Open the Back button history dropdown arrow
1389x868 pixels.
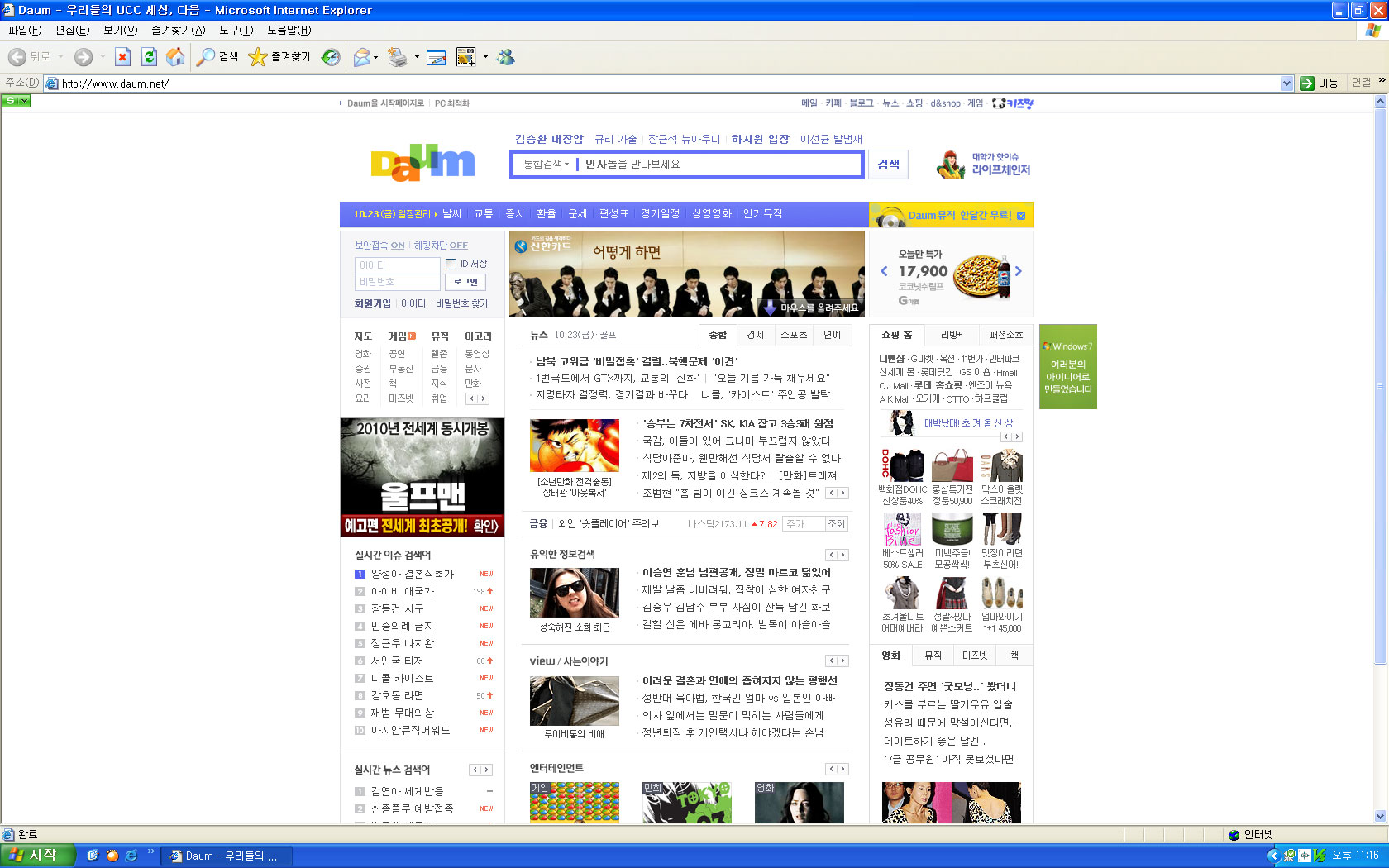coord(60,57)
